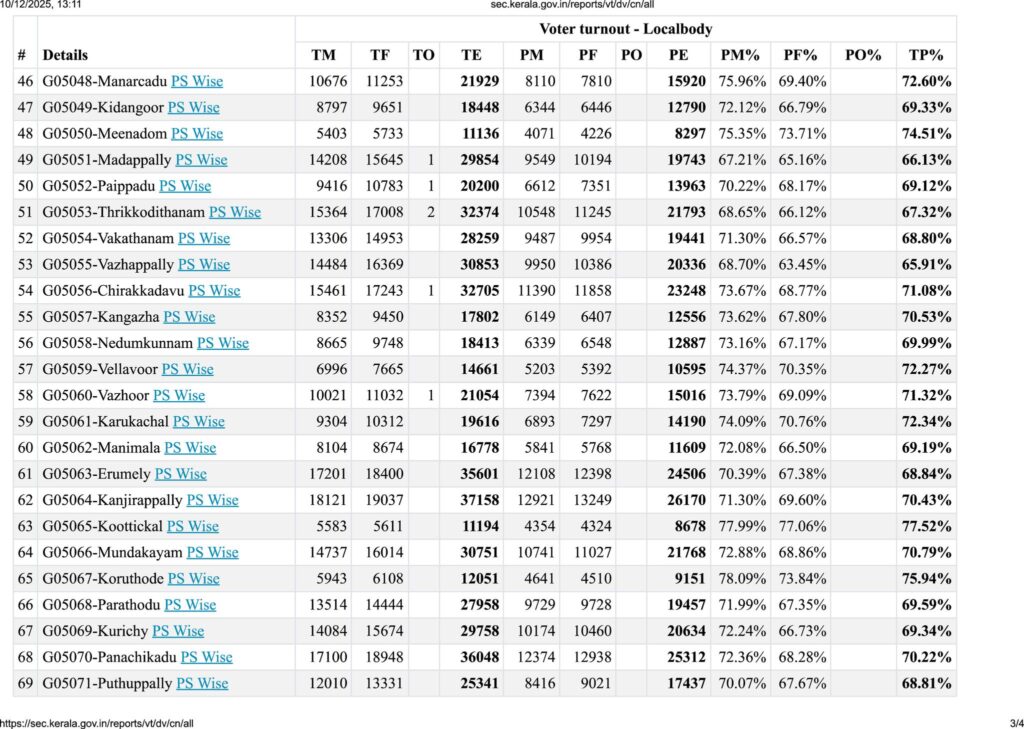The width and height of the screenshot is (1024, 729).
Task: Click the TP% column header
Action: point(925,55)
